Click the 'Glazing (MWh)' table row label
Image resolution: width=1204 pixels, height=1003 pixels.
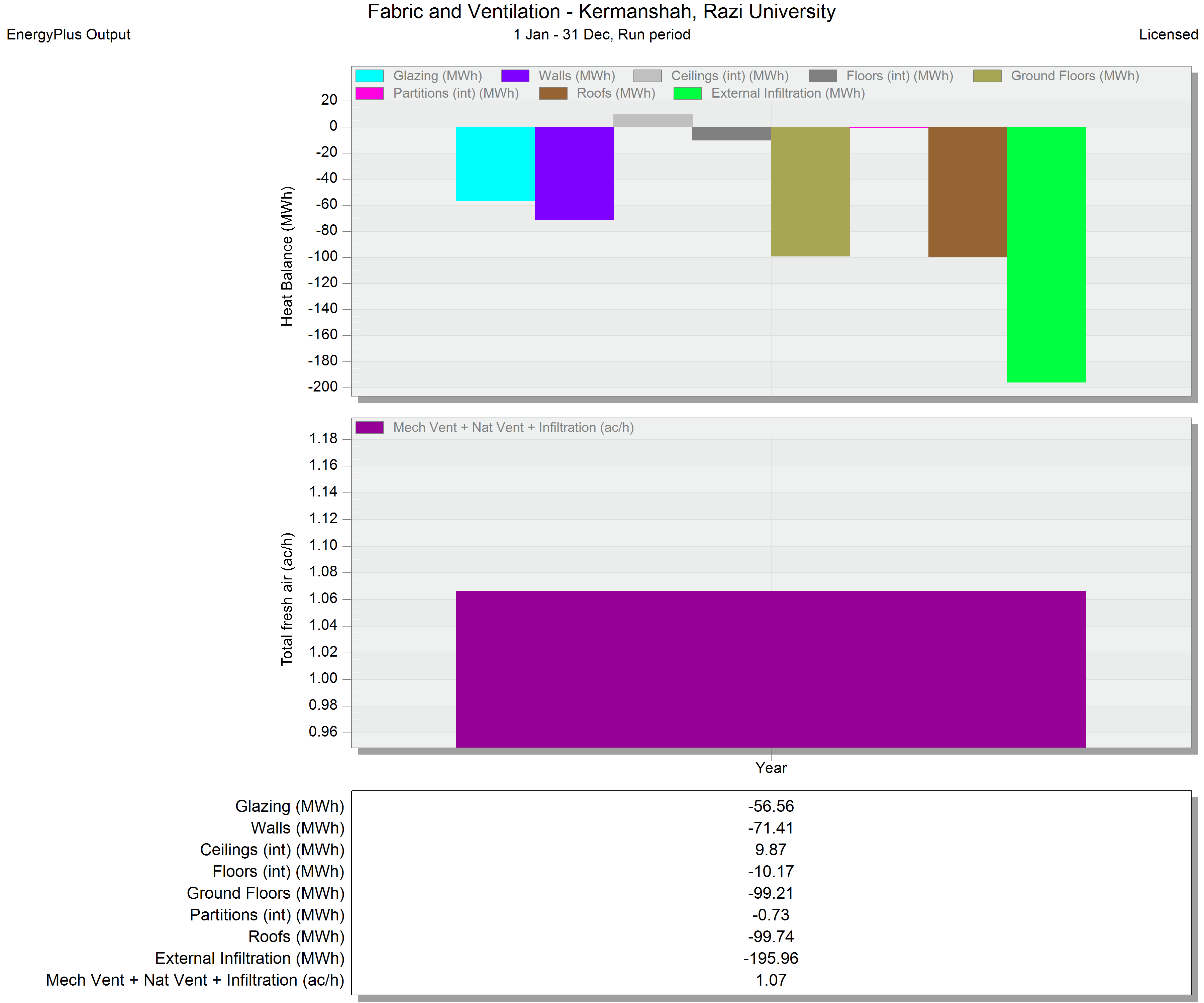click(290, 807)
